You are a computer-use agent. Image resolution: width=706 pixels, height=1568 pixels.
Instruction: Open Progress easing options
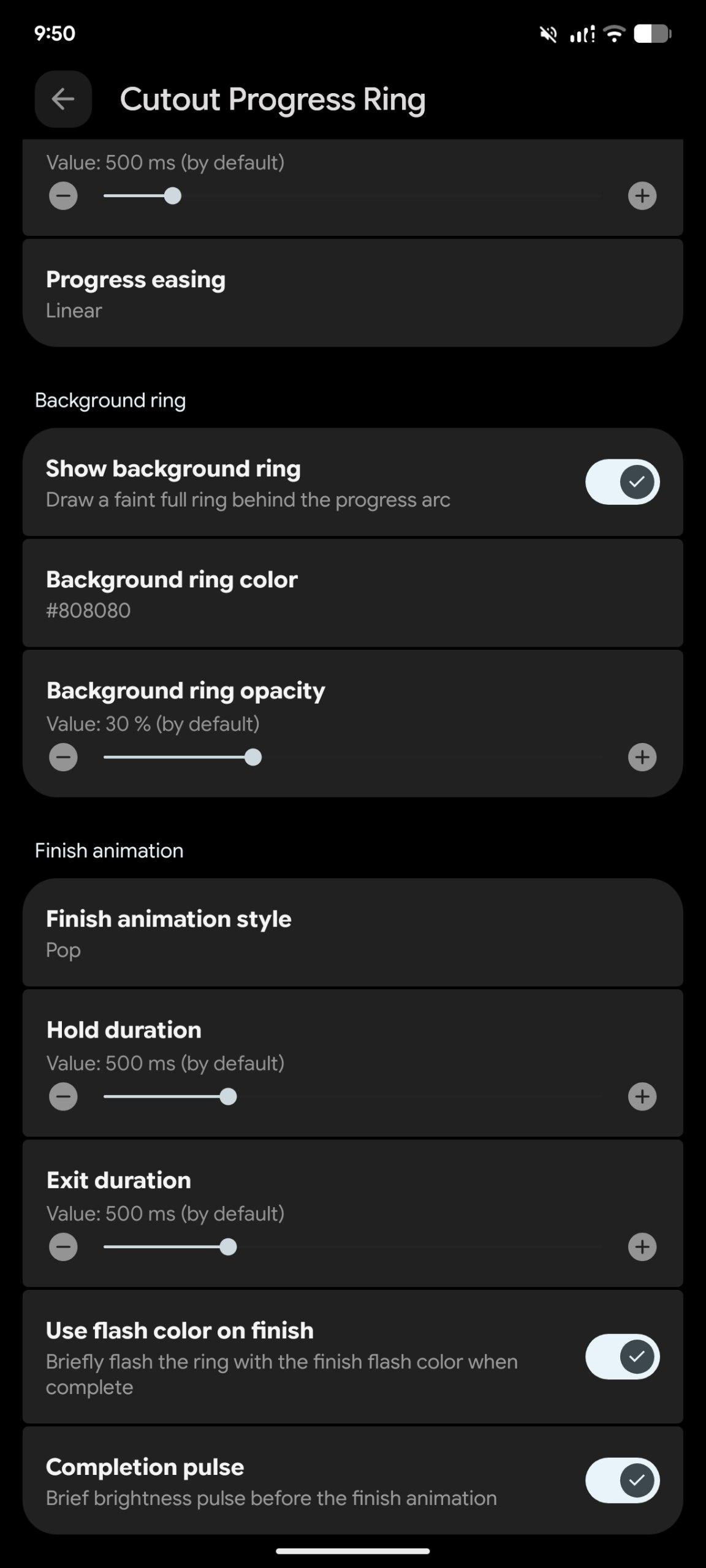pyautogui.click(x=352, y=294)
